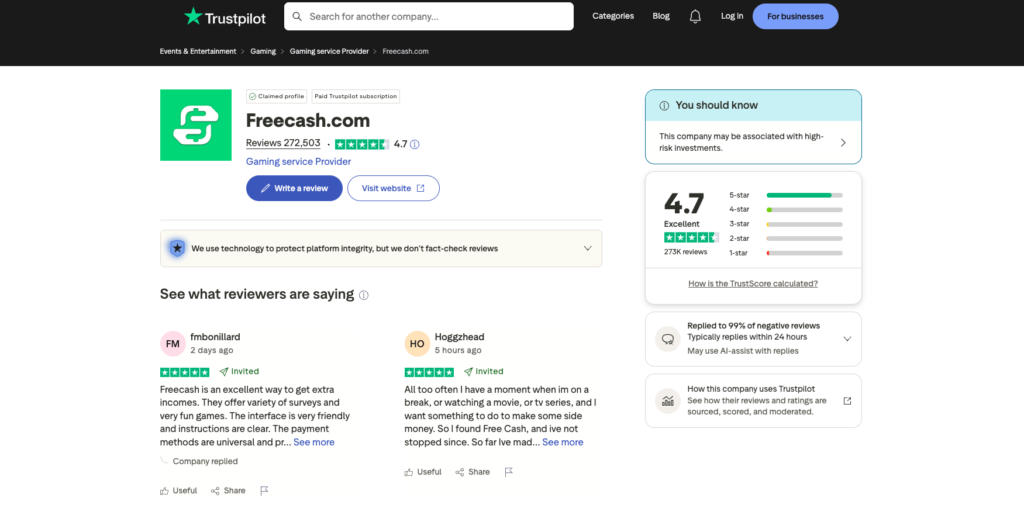Click the star rating beside 4.7 in the header
The image size is (1024, 515).
pos(362,144)
